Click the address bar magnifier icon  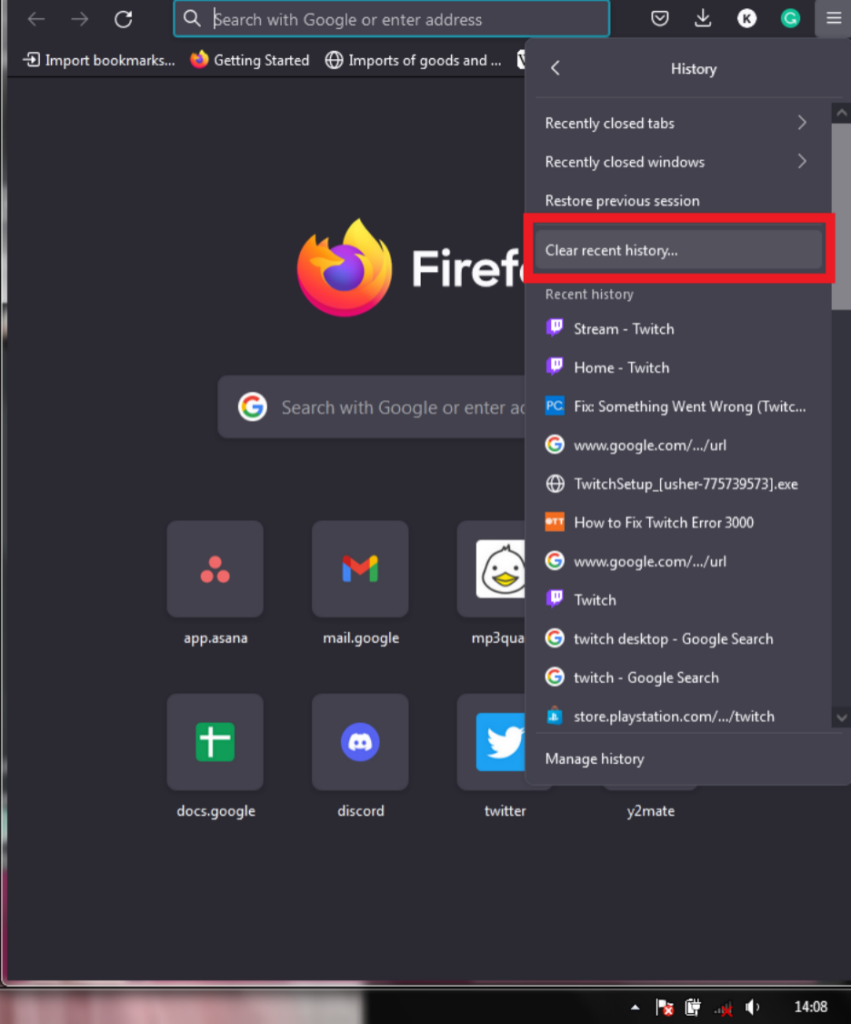(x=191, y=18)
